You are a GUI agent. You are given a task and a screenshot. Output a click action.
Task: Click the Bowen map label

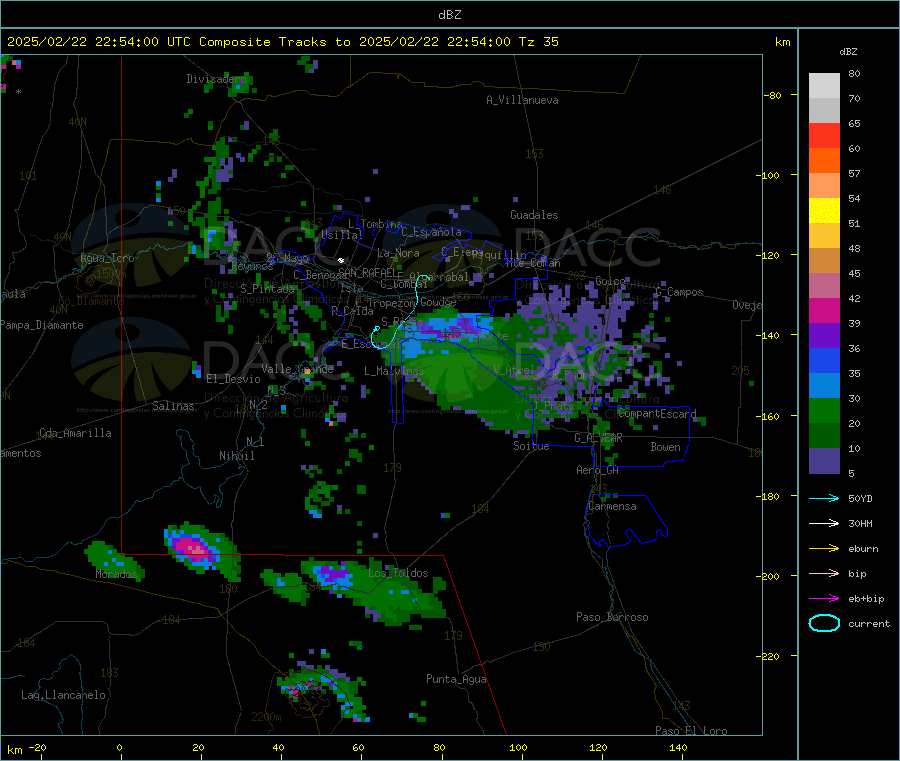tap(665, 447)
